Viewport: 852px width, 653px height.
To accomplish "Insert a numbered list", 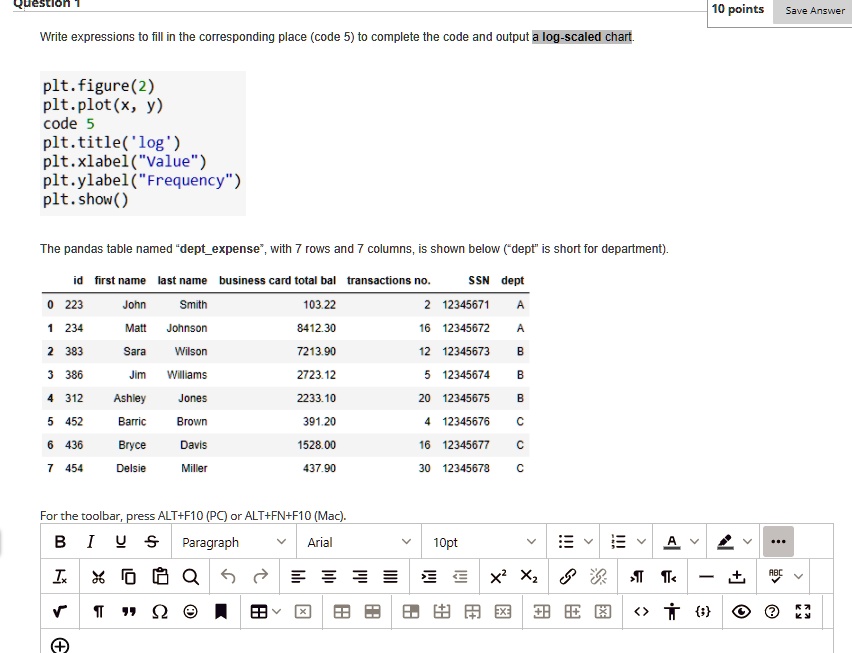I will point(618,542).
